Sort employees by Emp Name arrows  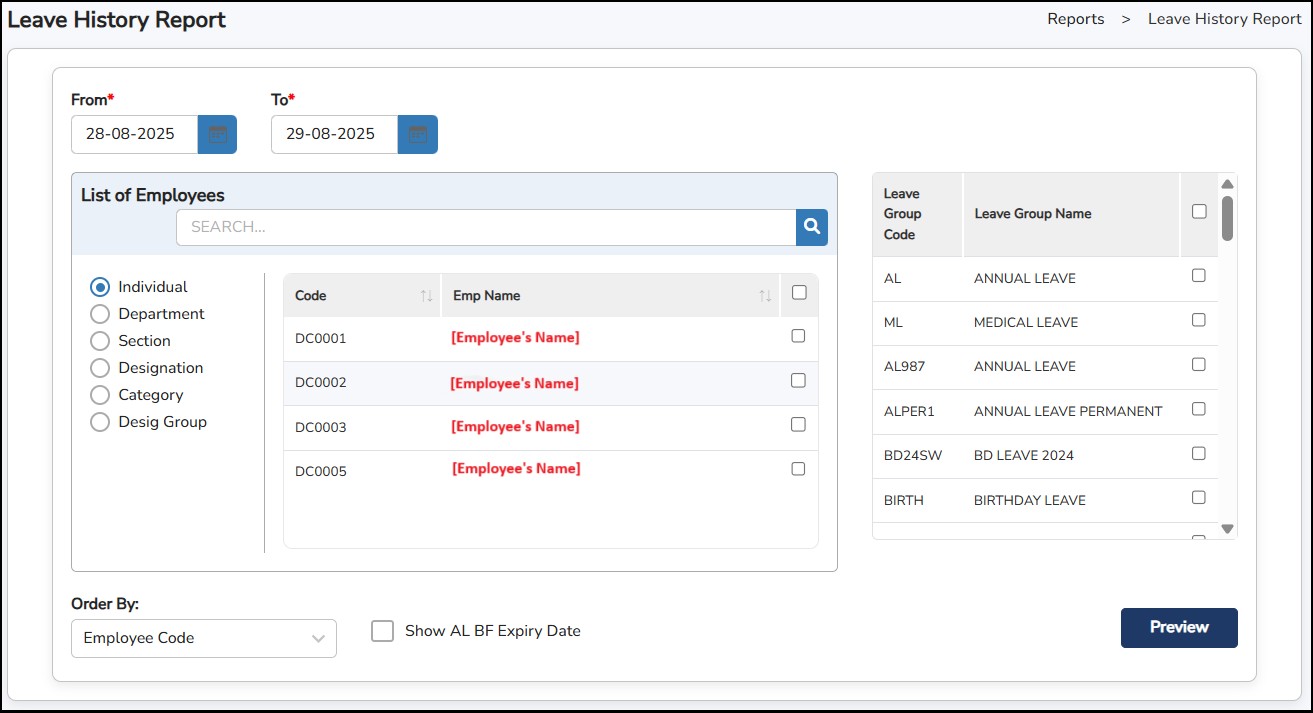pos(765,296)
